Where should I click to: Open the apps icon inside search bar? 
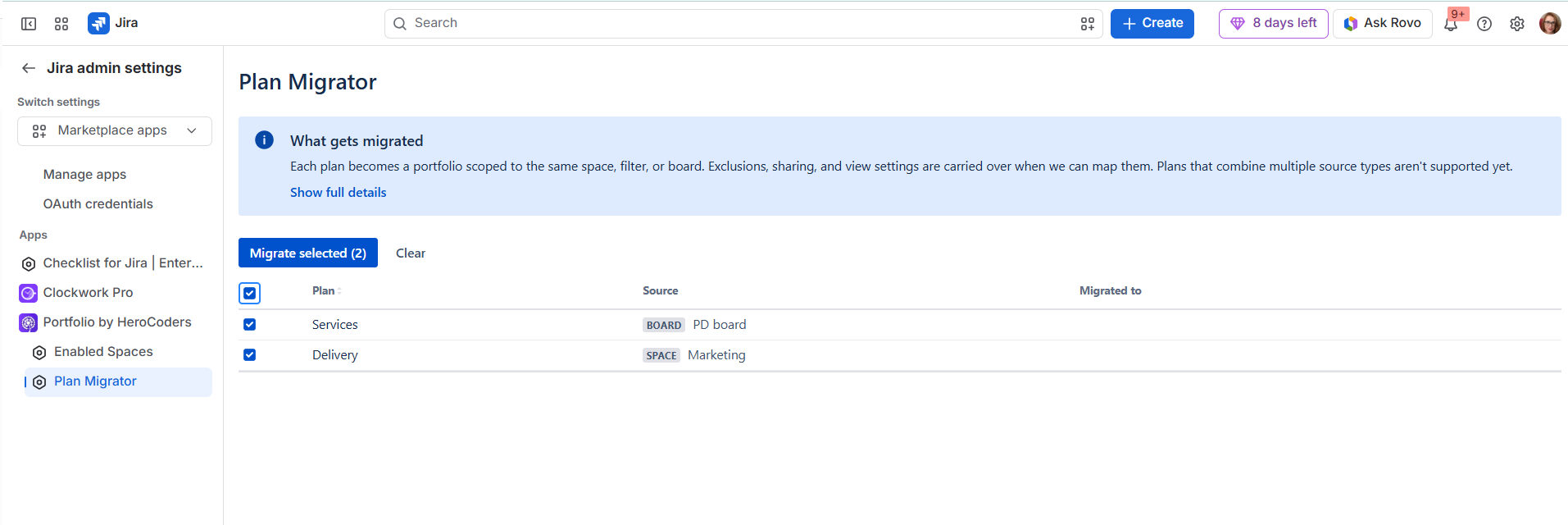(1088, 24)
